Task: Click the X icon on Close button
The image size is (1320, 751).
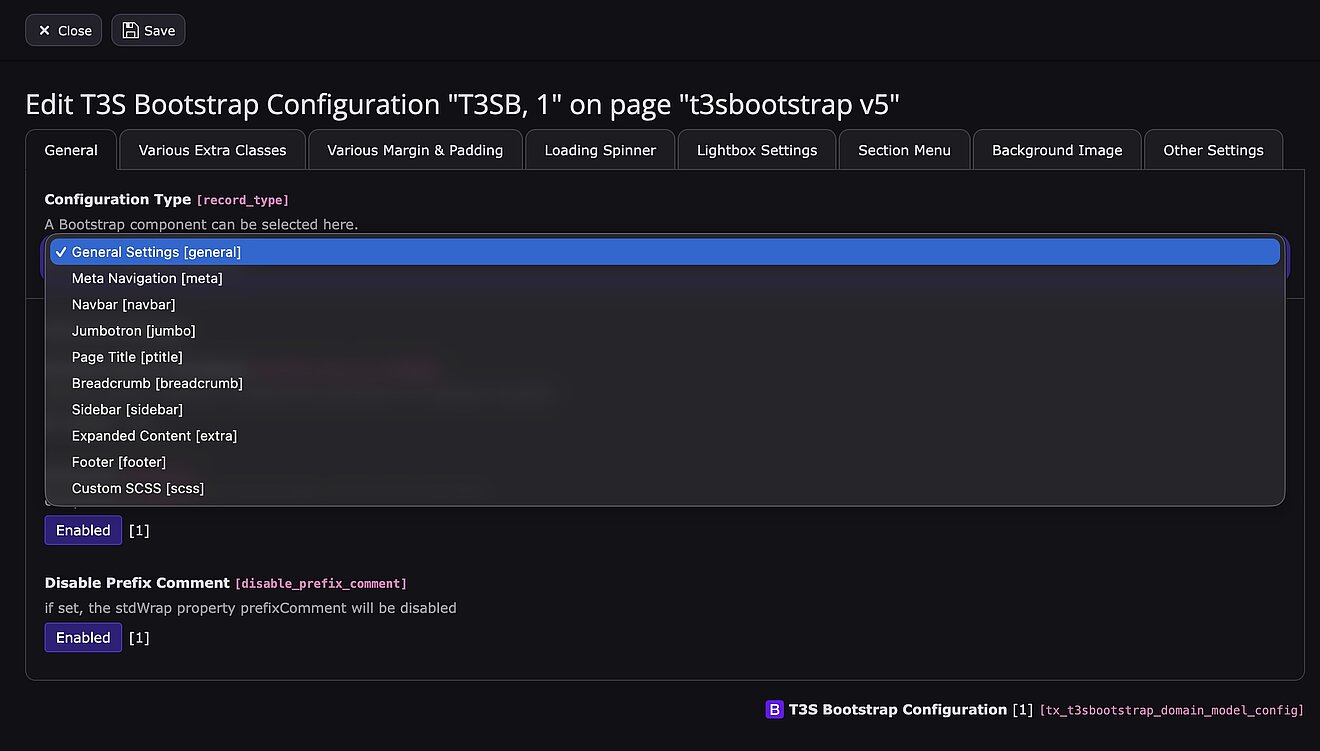Action: [44, 31]
